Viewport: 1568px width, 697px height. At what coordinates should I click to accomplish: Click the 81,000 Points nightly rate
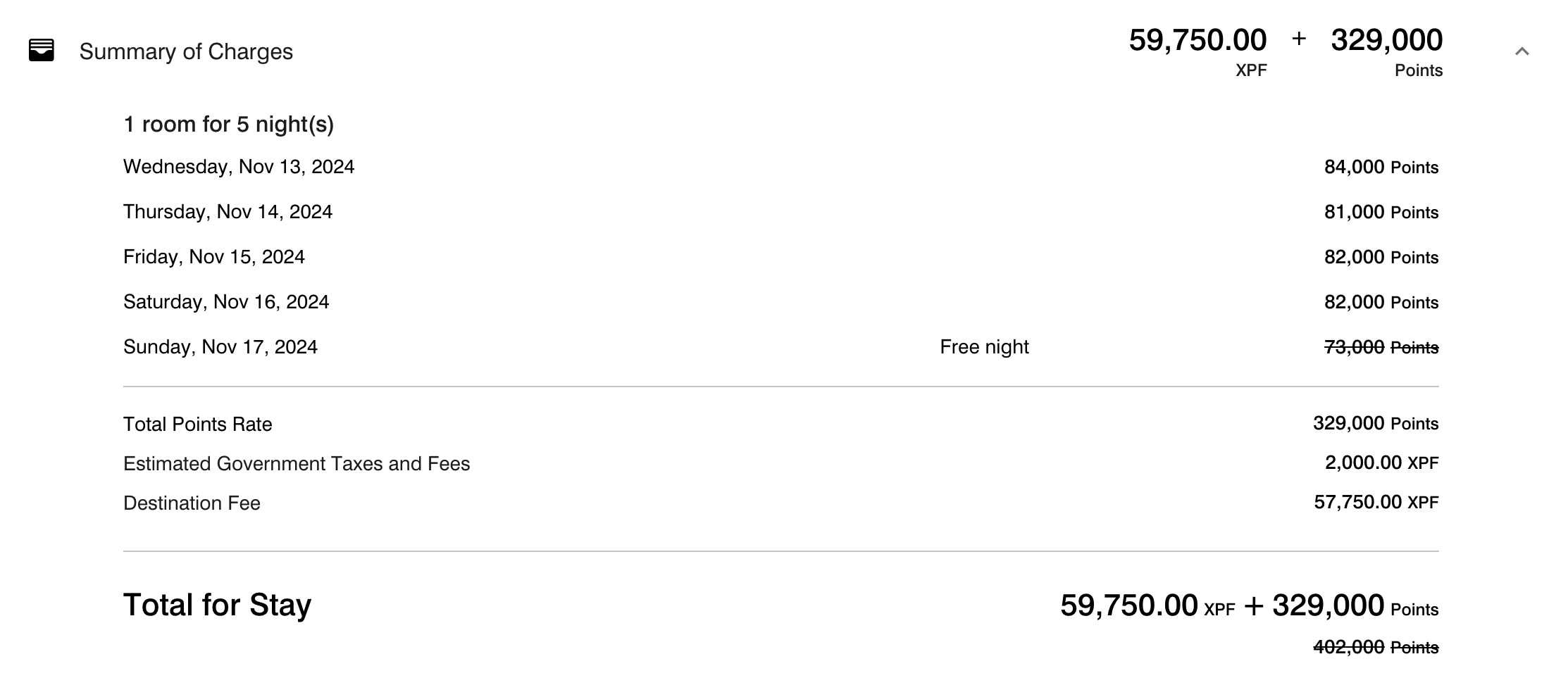click(x=1381, y=212)
